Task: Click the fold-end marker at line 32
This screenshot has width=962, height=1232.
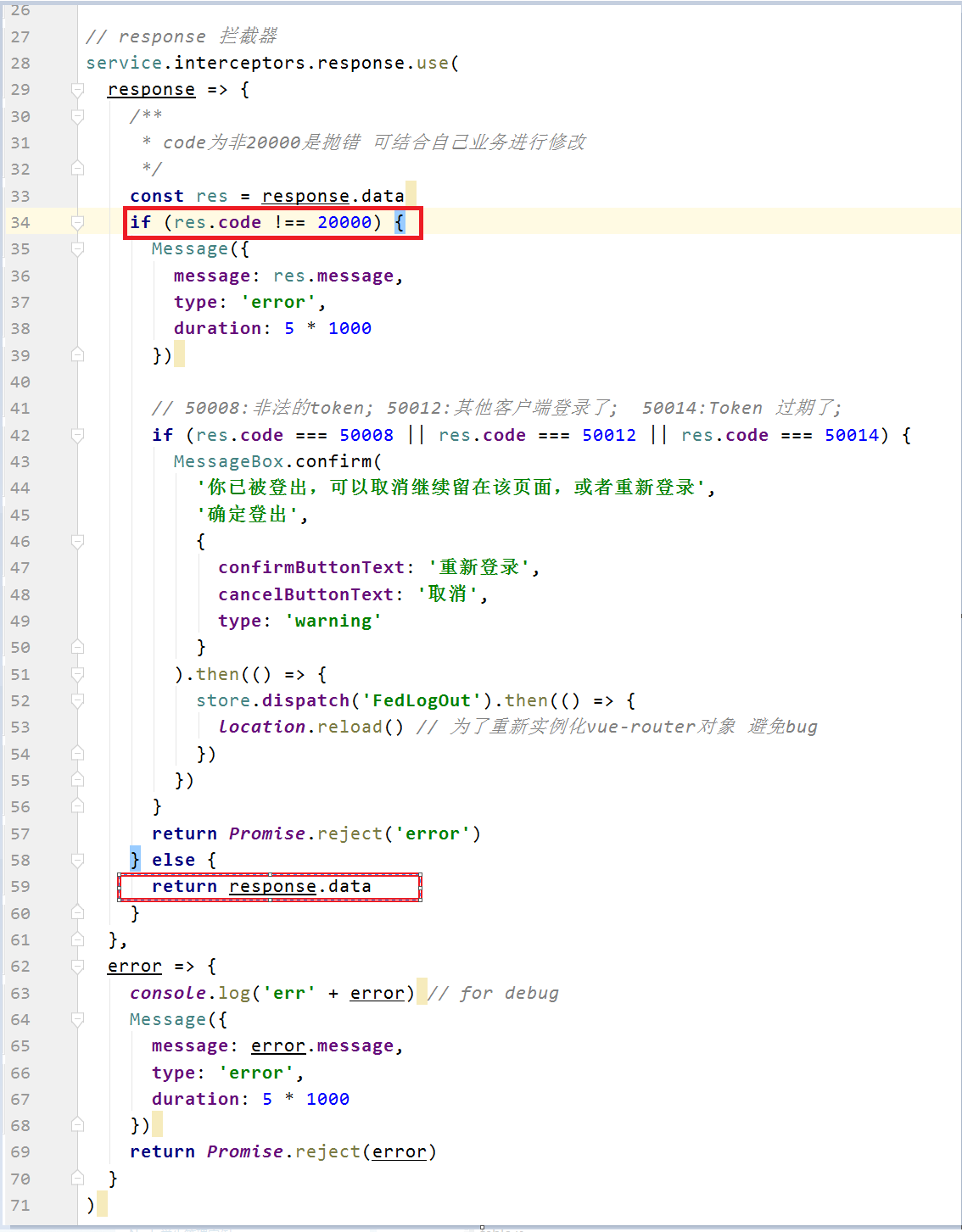Action: [77, 169]
